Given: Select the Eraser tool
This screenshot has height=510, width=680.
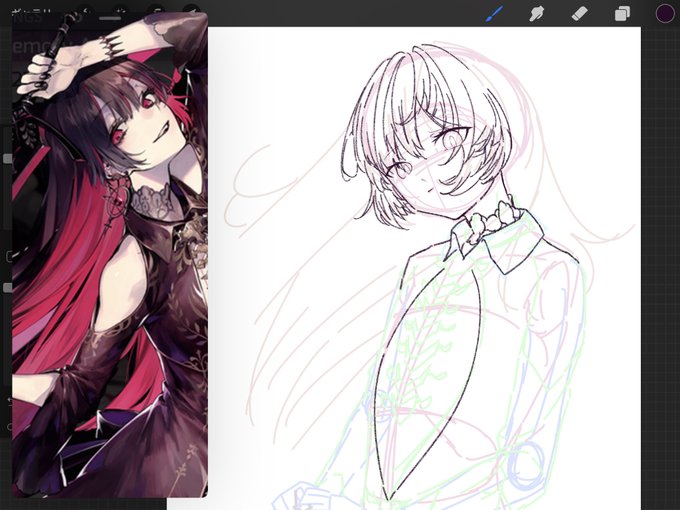Looking at the screenshot, I should click(x=579, y=13).
